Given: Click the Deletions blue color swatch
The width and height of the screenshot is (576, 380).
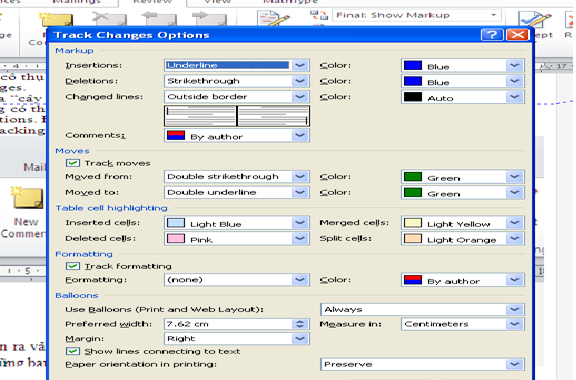Looking at the screenshot, I should [x=413, y=81].
